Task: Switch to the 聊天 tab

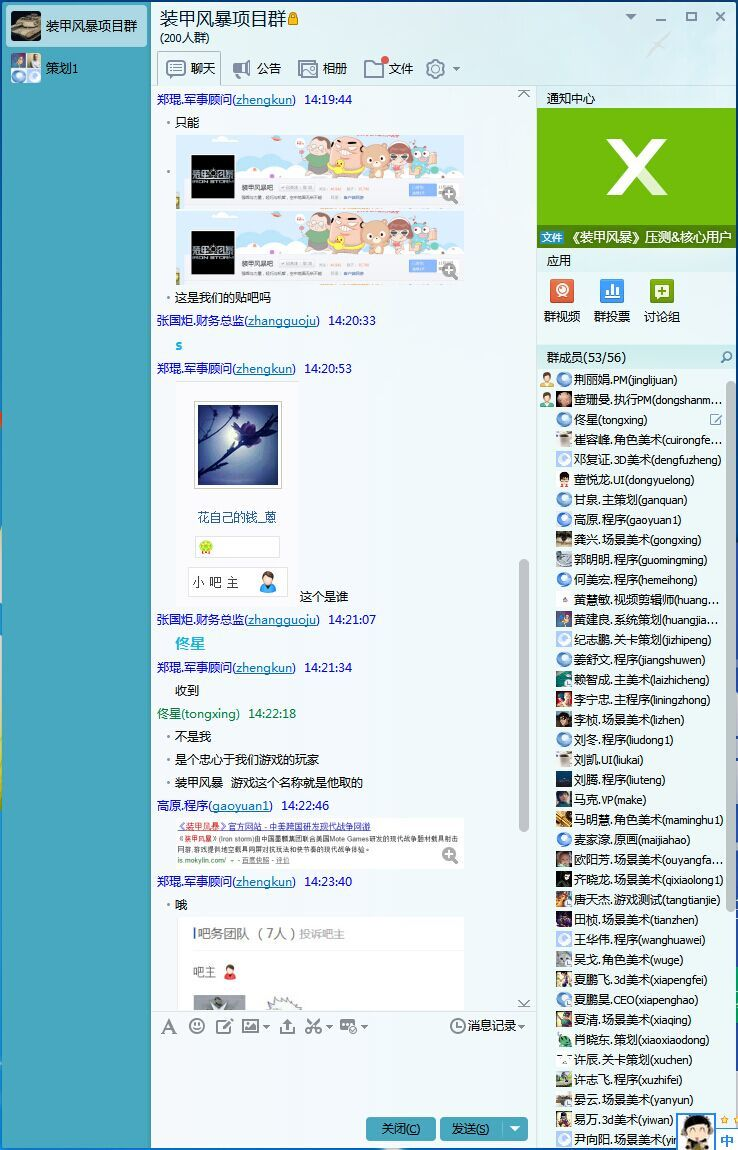Action: point(191,69)
